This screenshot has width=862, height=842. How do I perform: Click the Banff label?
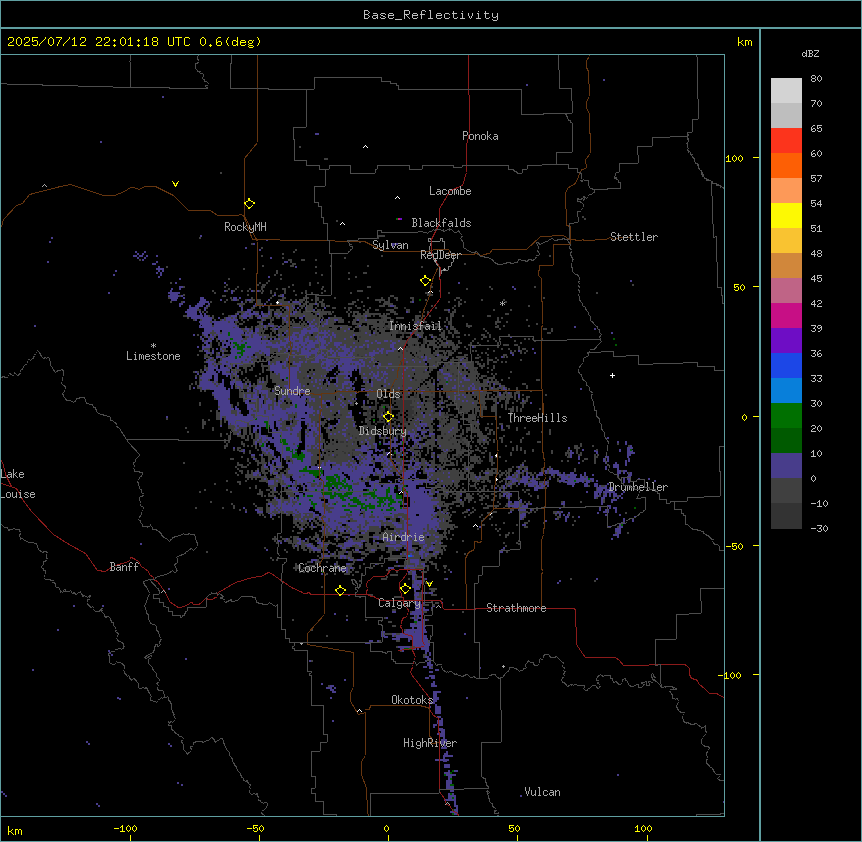tap(124, 567)
